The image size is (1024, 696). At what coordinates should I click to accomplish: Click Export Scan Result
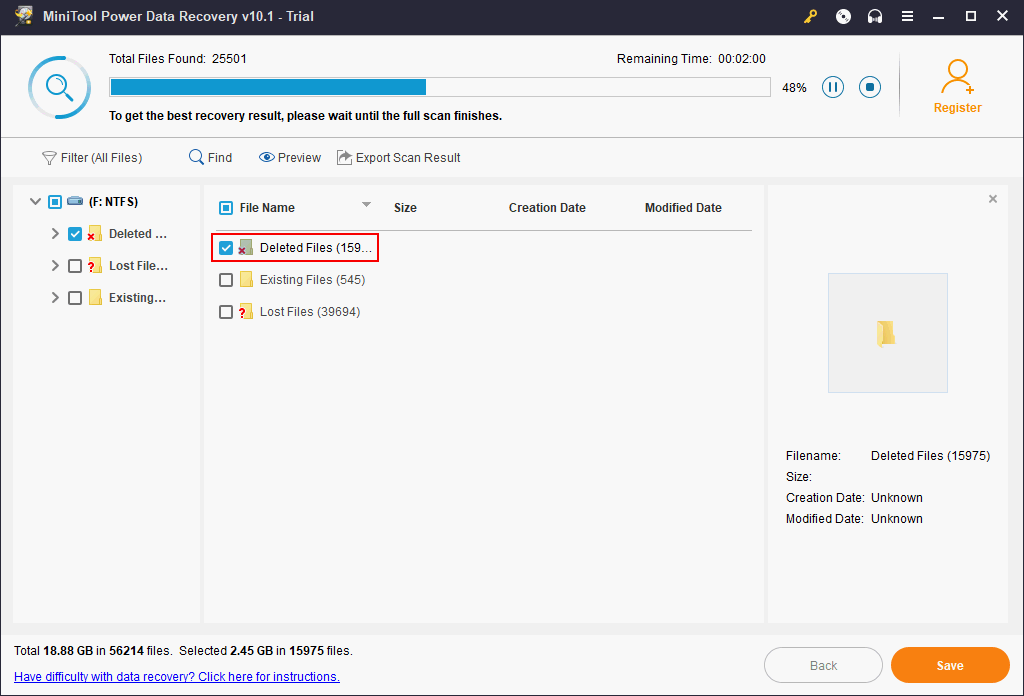coord(399,157)
